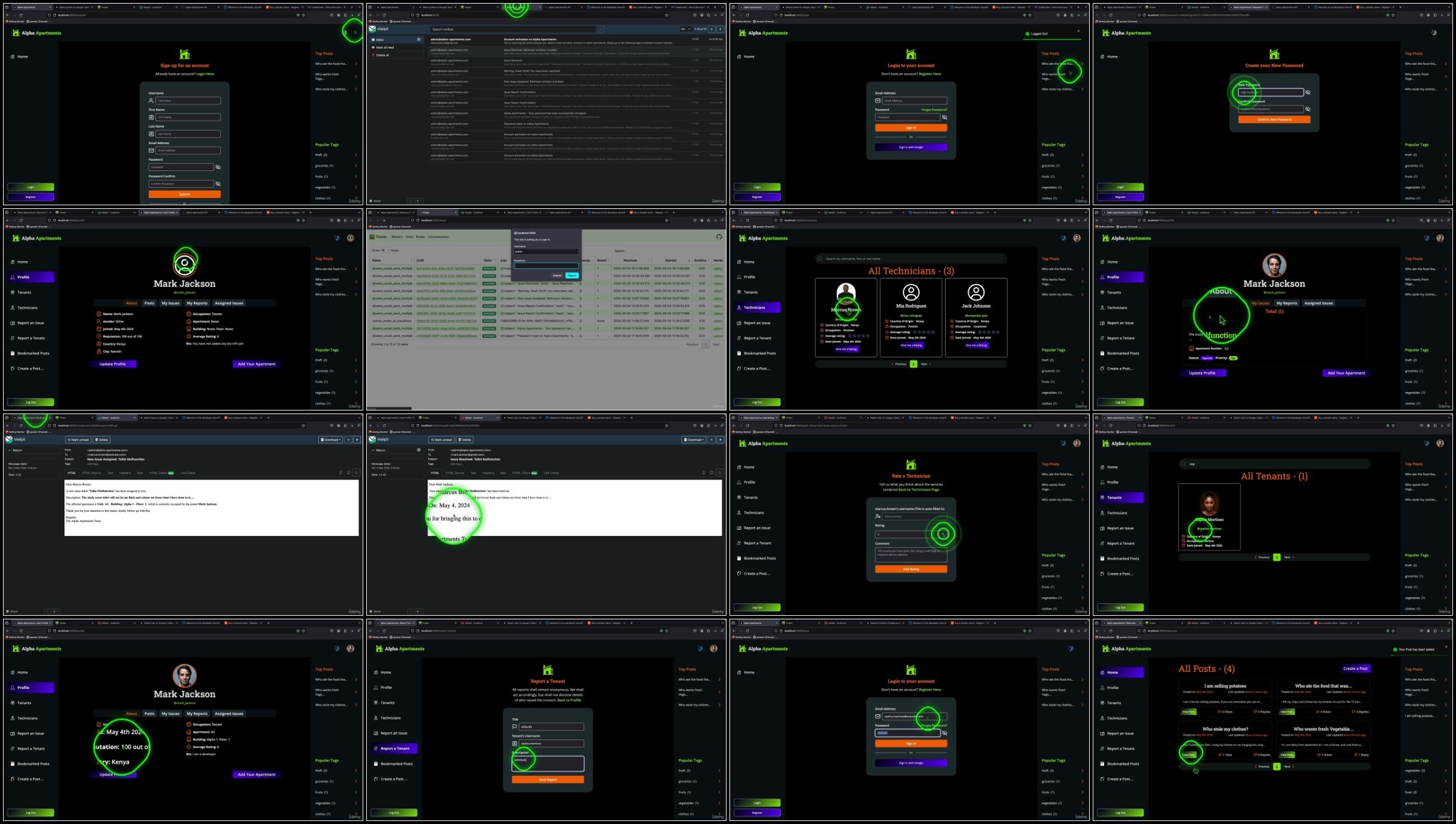Switch to Headers tab in Issue Resolved email
The width and height of the screenshot is (1456, 824).
pyautogui.click(x=489, y=473)
